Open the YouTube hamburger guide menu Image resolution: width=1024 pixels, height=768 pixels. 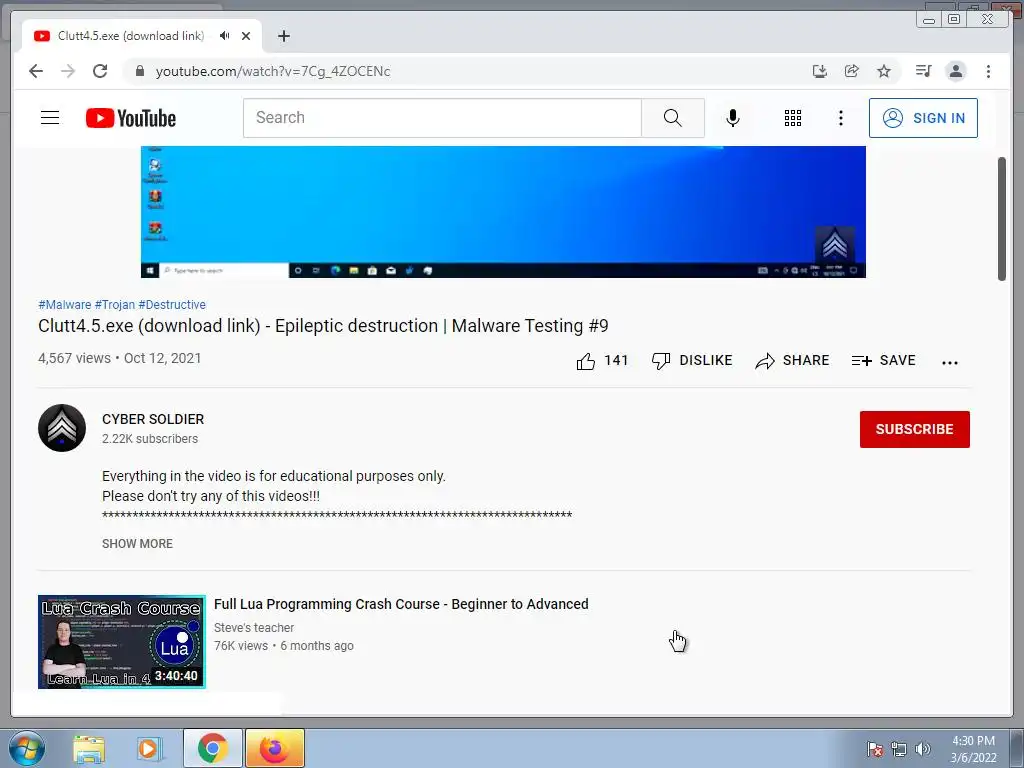[50, 118]
